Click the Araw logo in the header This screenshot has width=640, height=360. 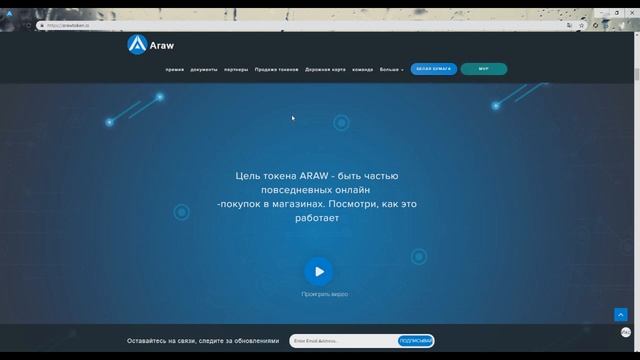coord(151,44)
